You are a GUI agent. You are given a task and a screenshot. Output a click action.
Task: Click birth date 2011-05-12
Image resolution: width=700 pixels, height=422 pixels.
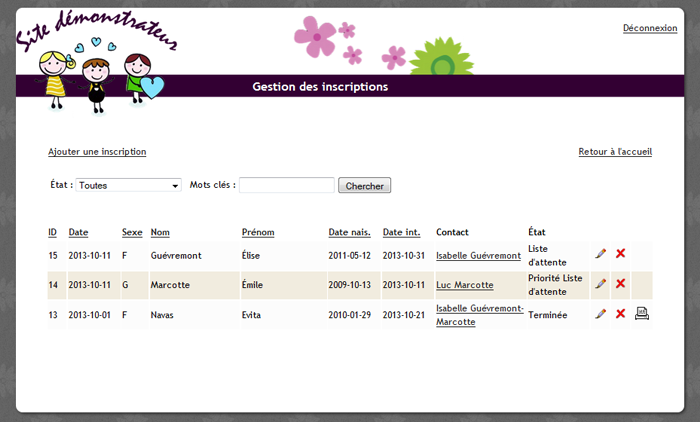coord(350,256)
